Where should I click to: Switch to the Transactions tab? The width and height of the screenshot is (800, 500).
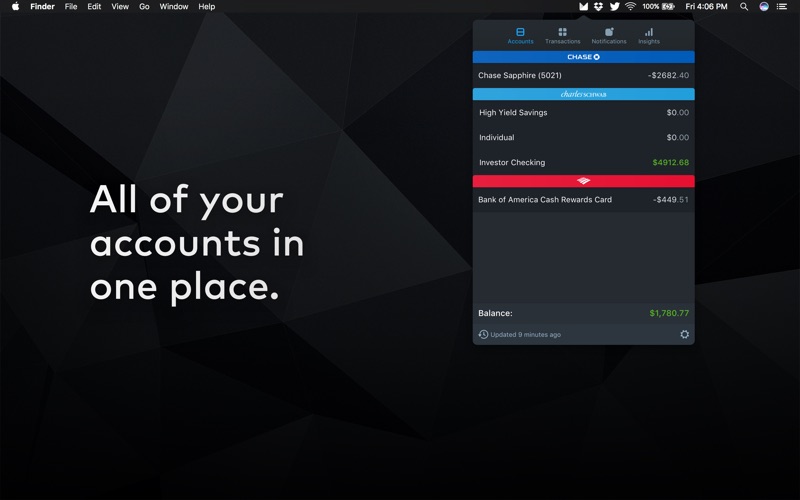(x=562, y=36)
